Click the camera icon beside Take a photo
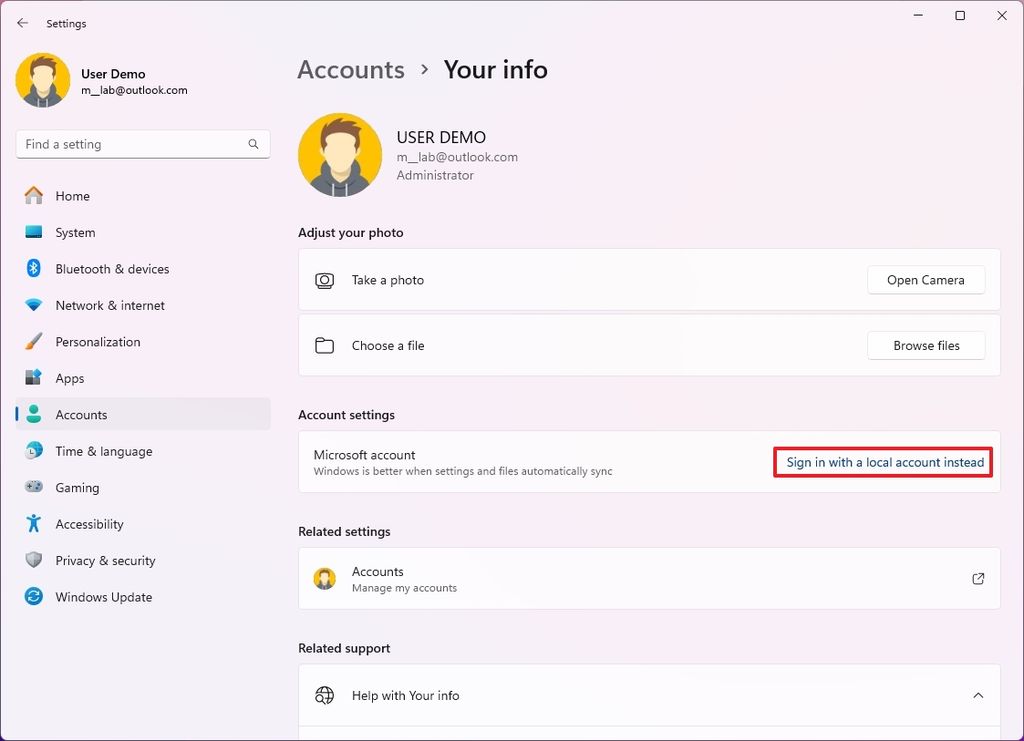 (324, 280)
